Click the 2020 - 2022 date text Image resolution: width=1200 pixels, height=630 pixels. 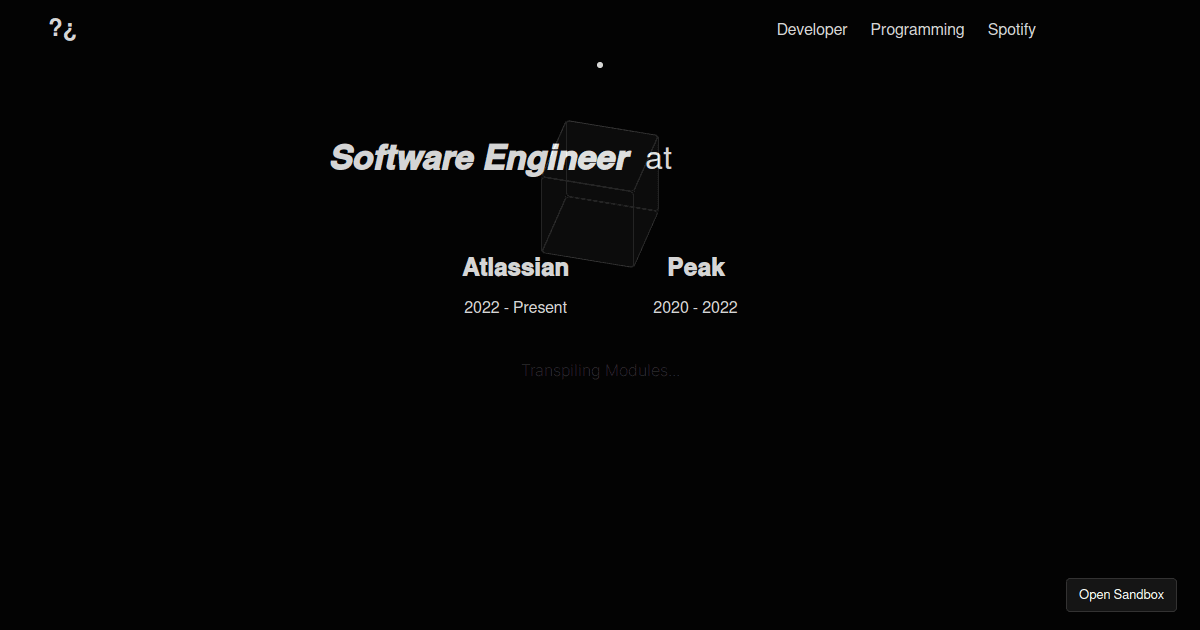tap(695, 308)
